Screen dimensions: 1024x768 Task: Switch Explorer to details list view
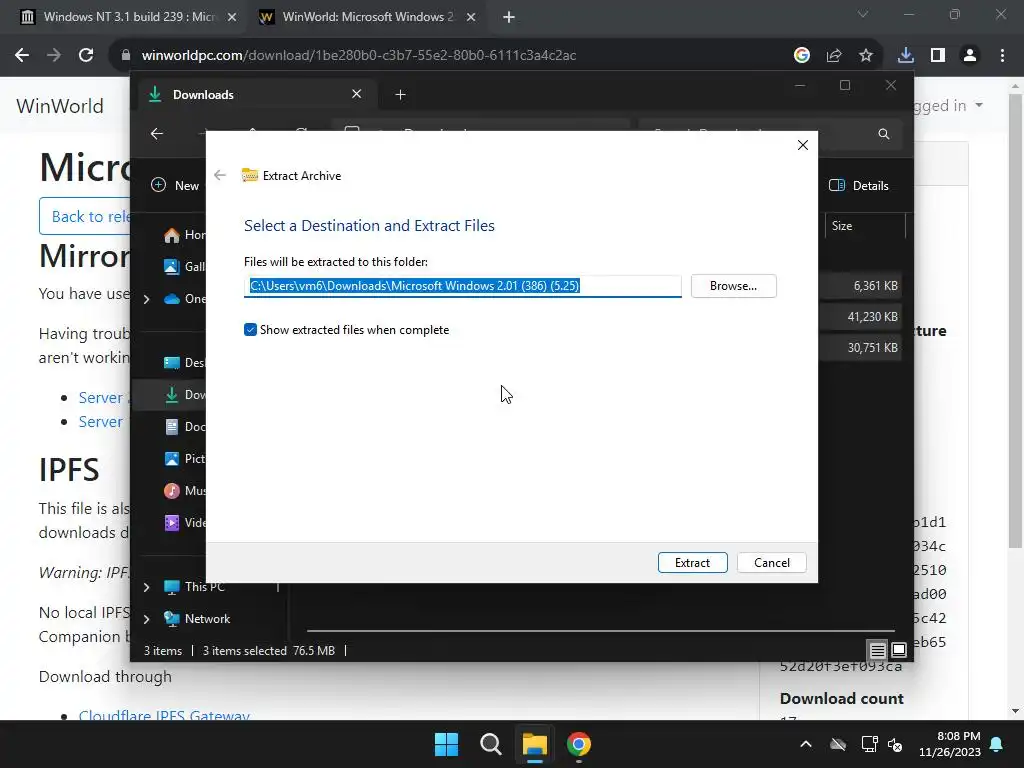coord(878,650)
